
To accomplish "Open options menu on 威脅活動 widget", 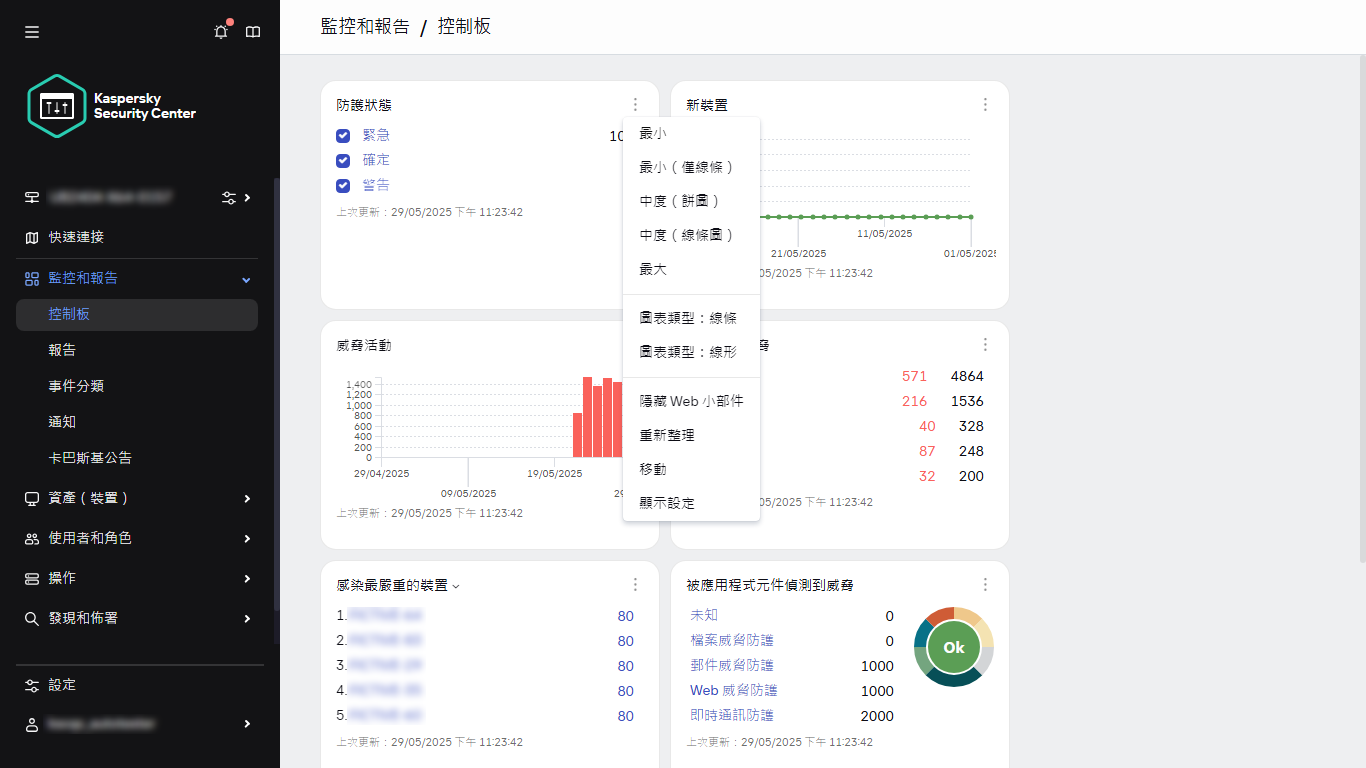I will tap(635, 344).
